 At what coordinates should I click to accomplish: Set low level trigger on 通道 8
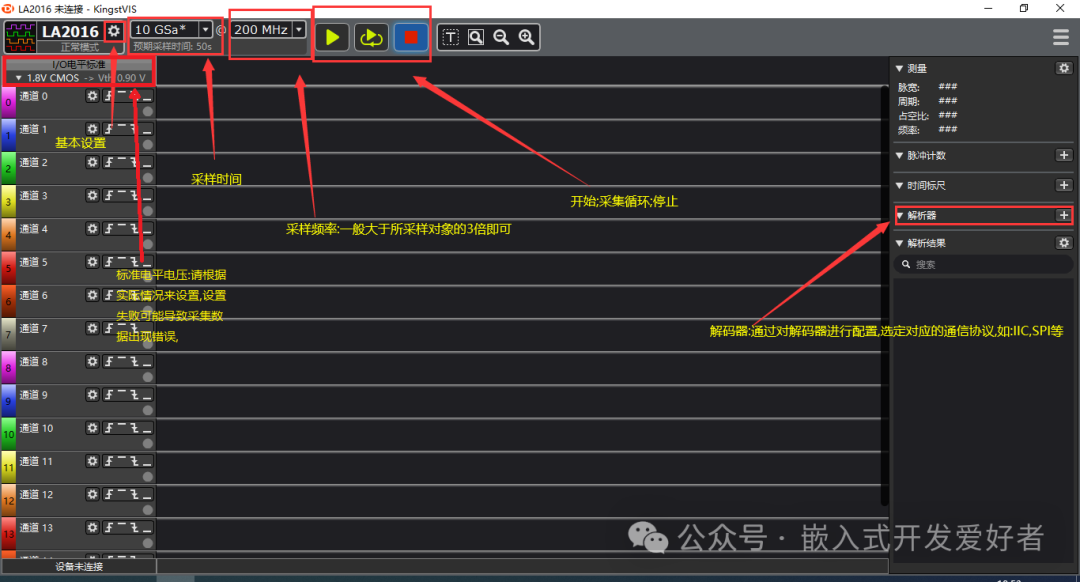tap(147, 361)
